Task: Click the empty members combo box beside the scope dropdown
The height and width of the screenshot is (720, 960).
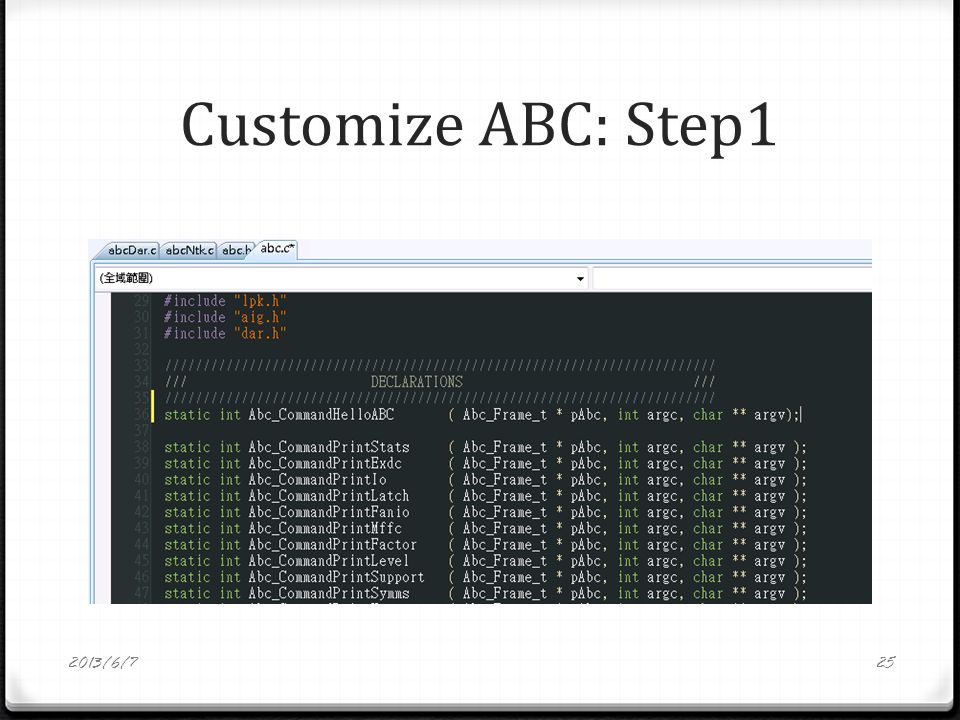Action: 732,279
